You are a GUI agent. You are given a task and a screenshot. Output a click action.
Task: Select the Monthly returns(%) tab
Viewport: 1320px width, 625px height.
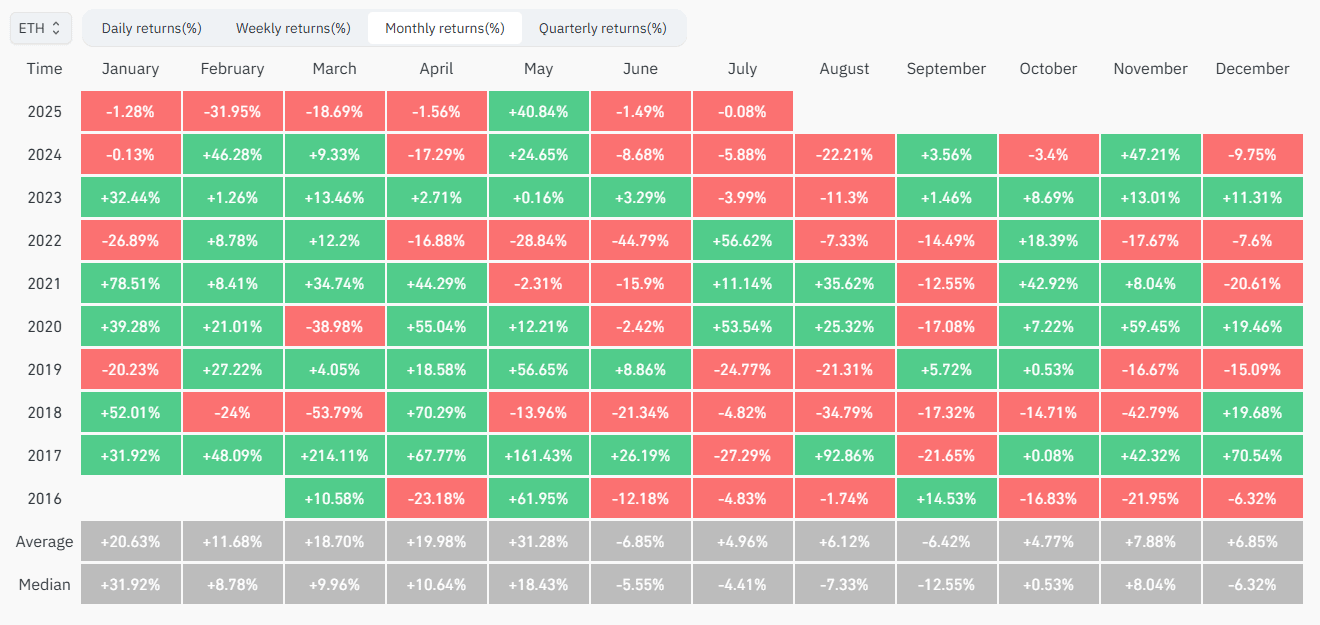pos(444,28)
